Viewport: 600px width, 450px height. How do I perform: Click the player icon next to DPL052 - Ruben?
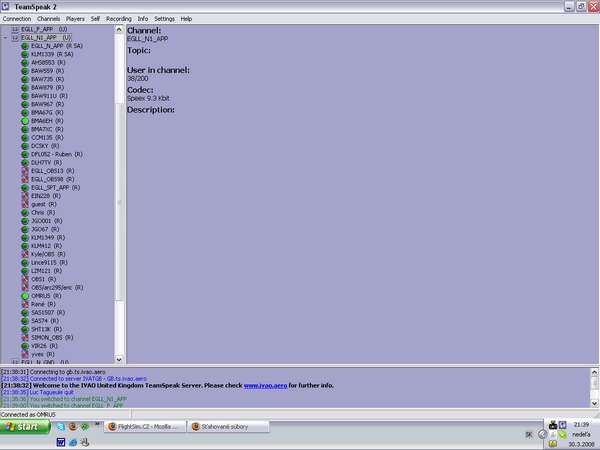coord(25,154)
